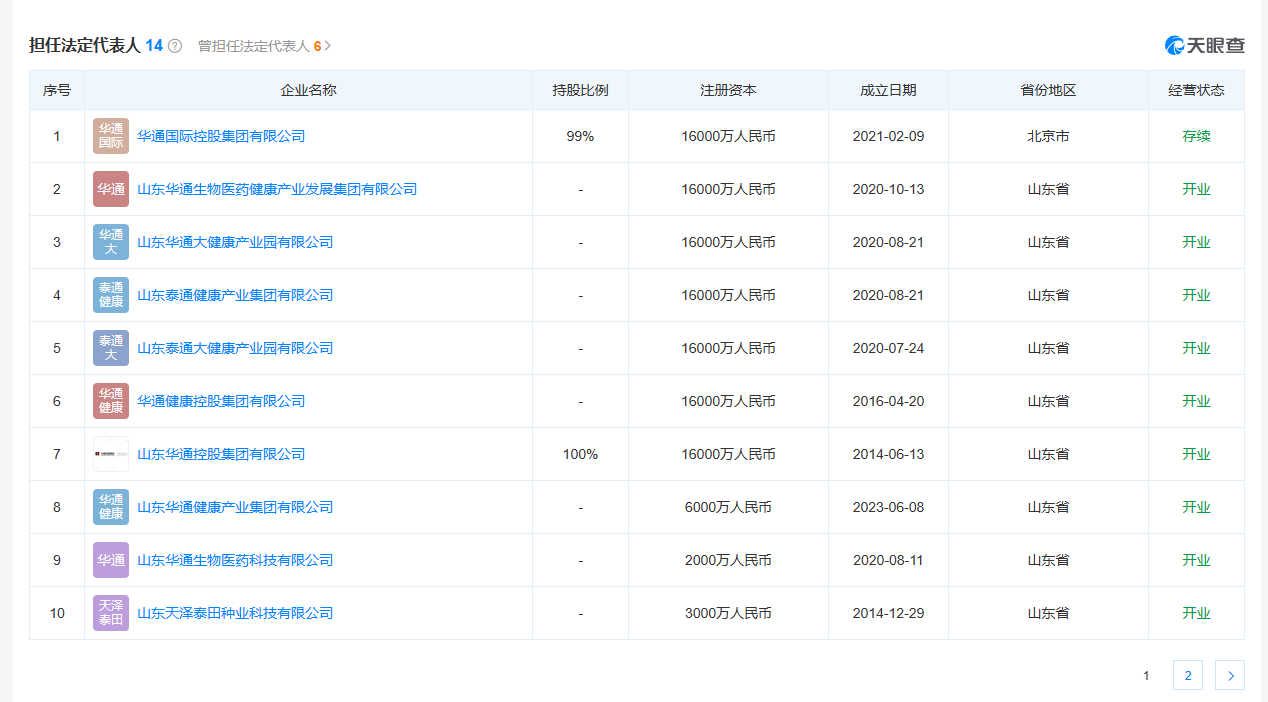This screenshot has height=702, width=1268.
Task: Go to next page with arrow button
Action: (x=1230, y=675)
